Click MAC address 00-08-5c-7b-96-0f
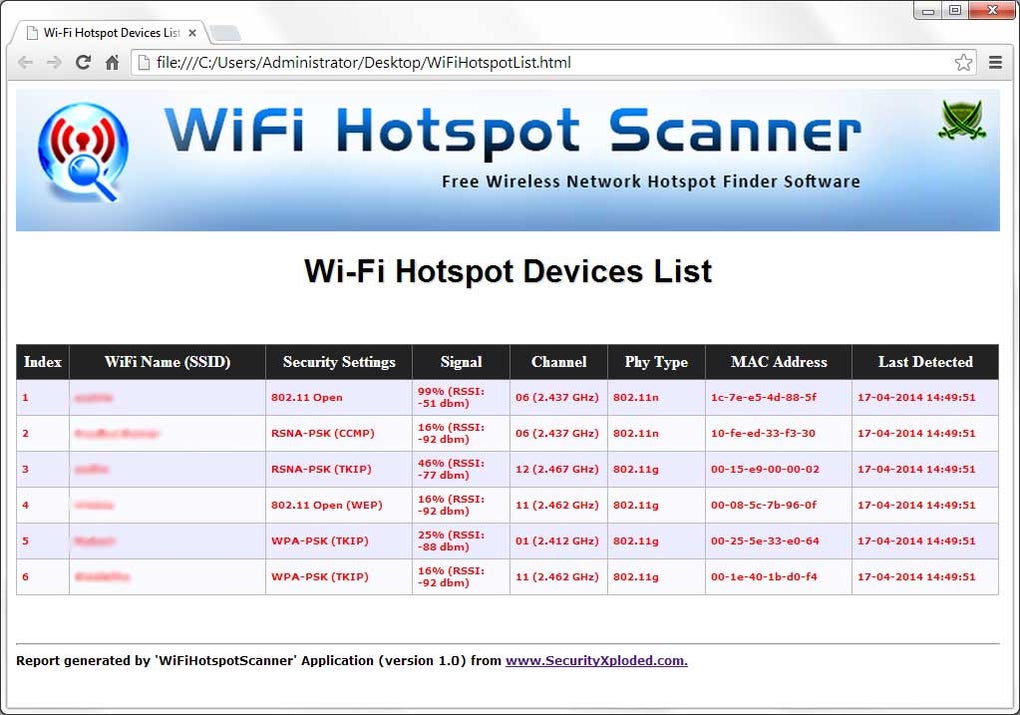1020x715 pixels. [x=763, y=505]
